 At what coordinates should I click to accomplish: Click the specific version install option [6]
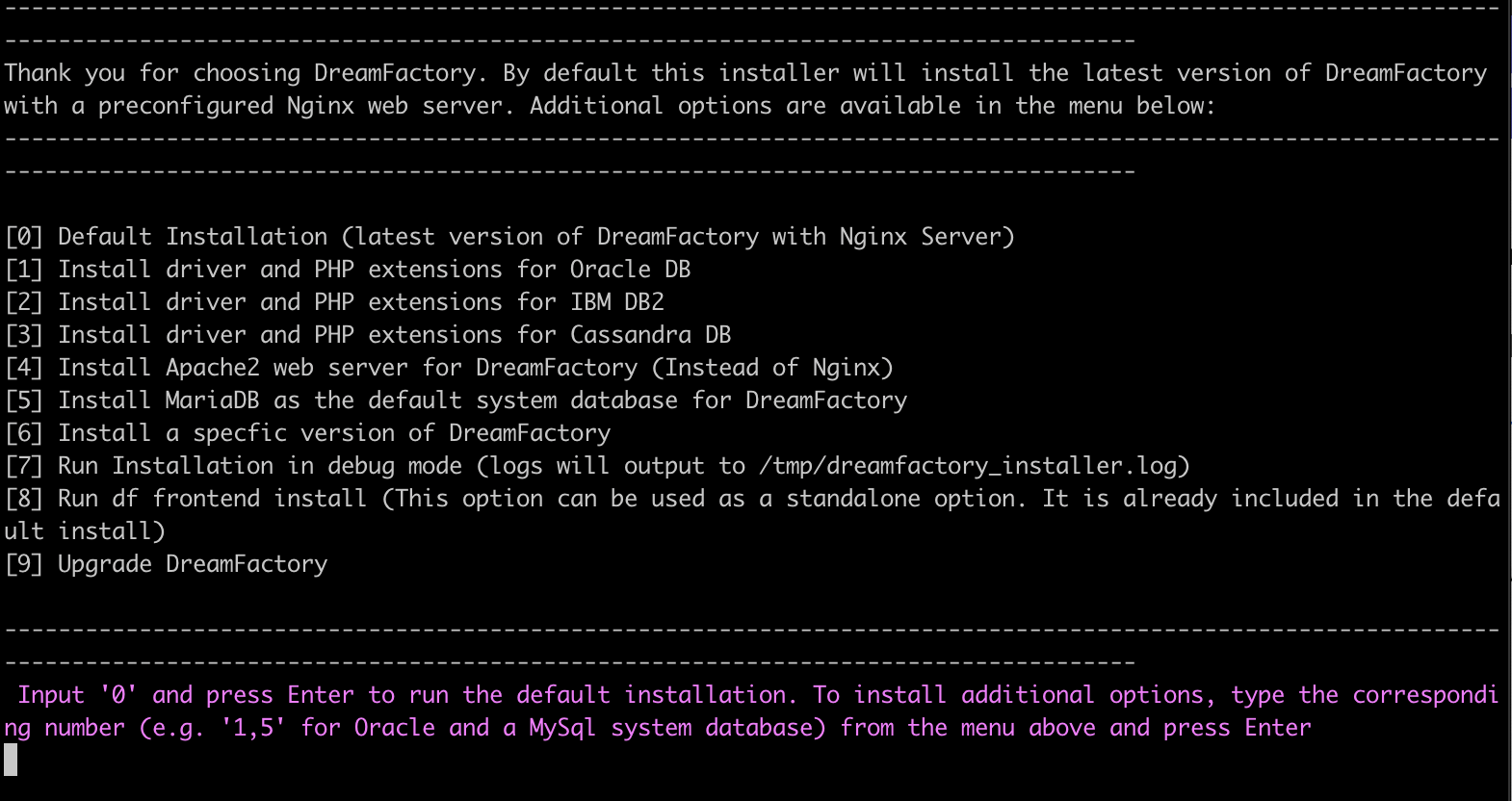click(x=307, y=433)
